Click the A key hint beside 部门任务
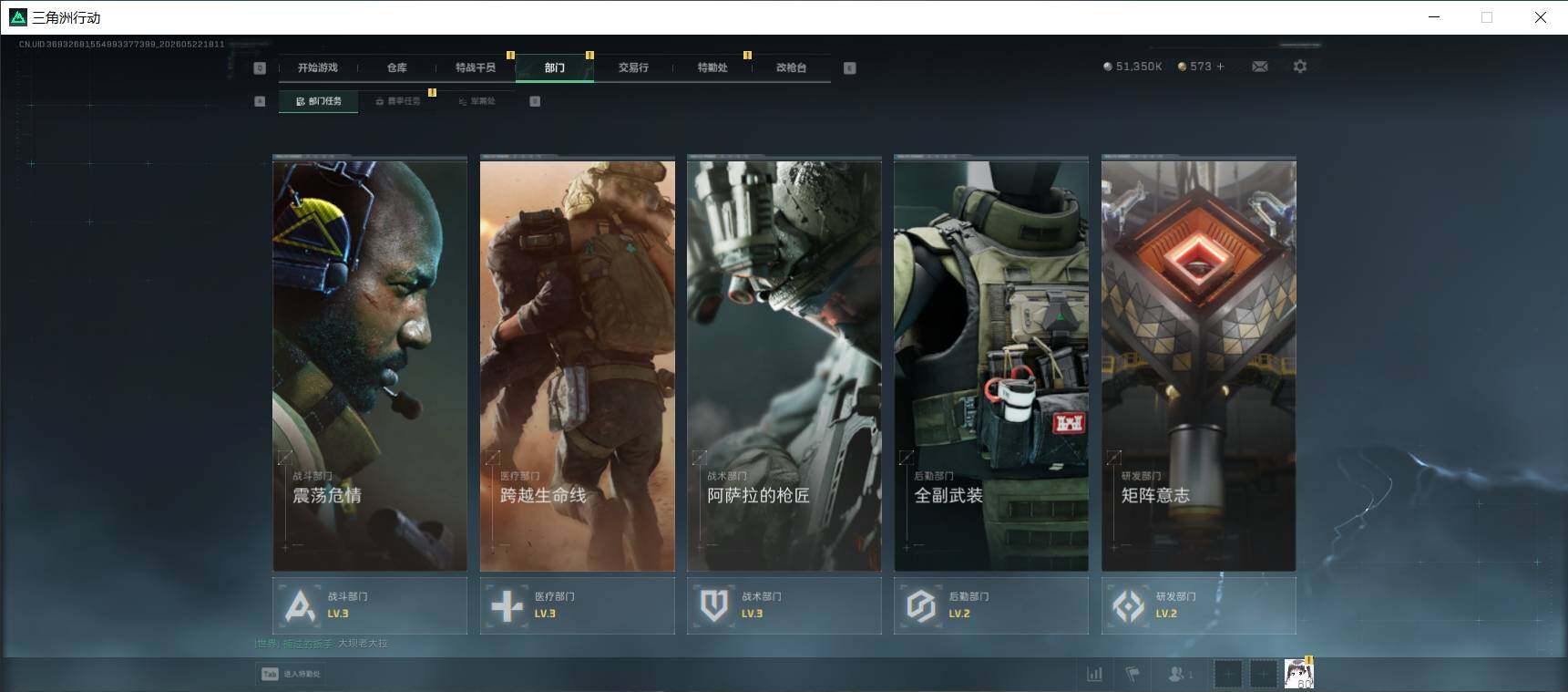The width and height of the screenshot is (1568, 692). (260, 101)
